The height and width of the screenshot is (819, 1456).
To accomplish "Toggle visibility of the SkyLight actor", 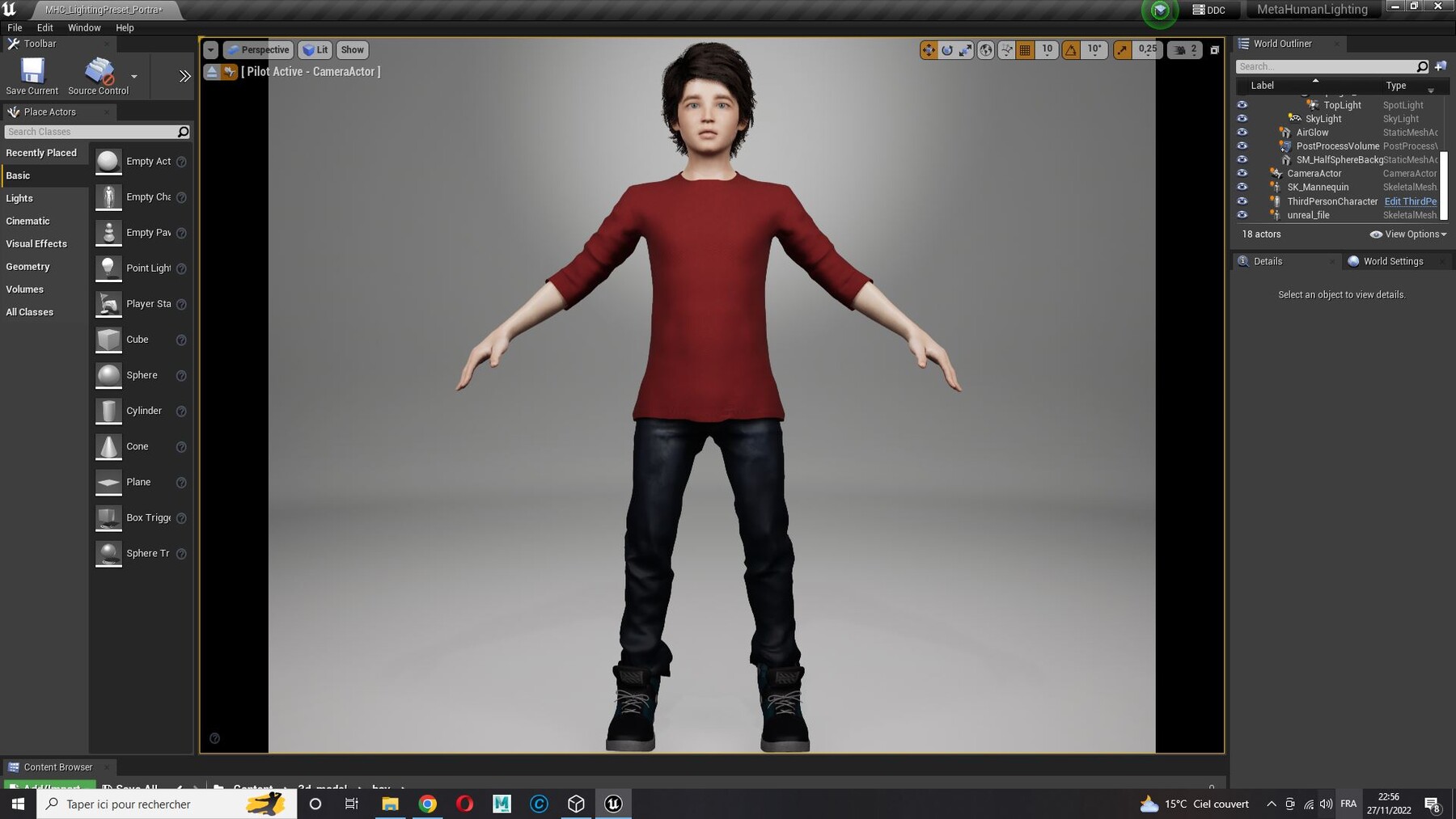I will pos(1243,118).
